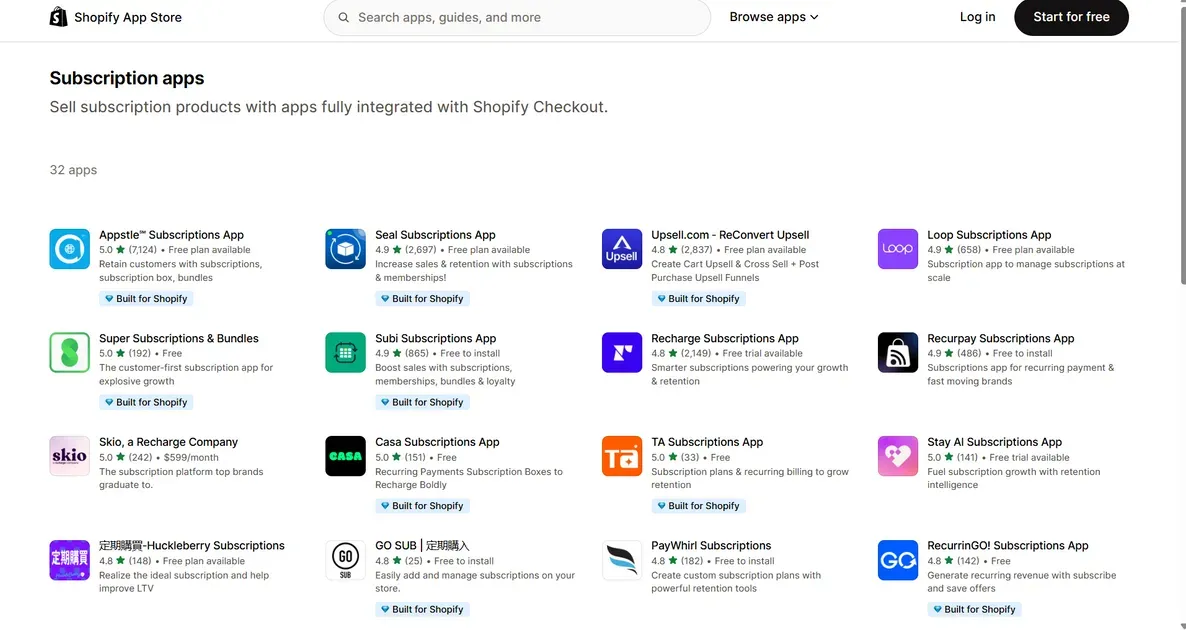Click Recharge's 'Free trial available' text
Screen dimensions: 1186x630
coord(762,354)
